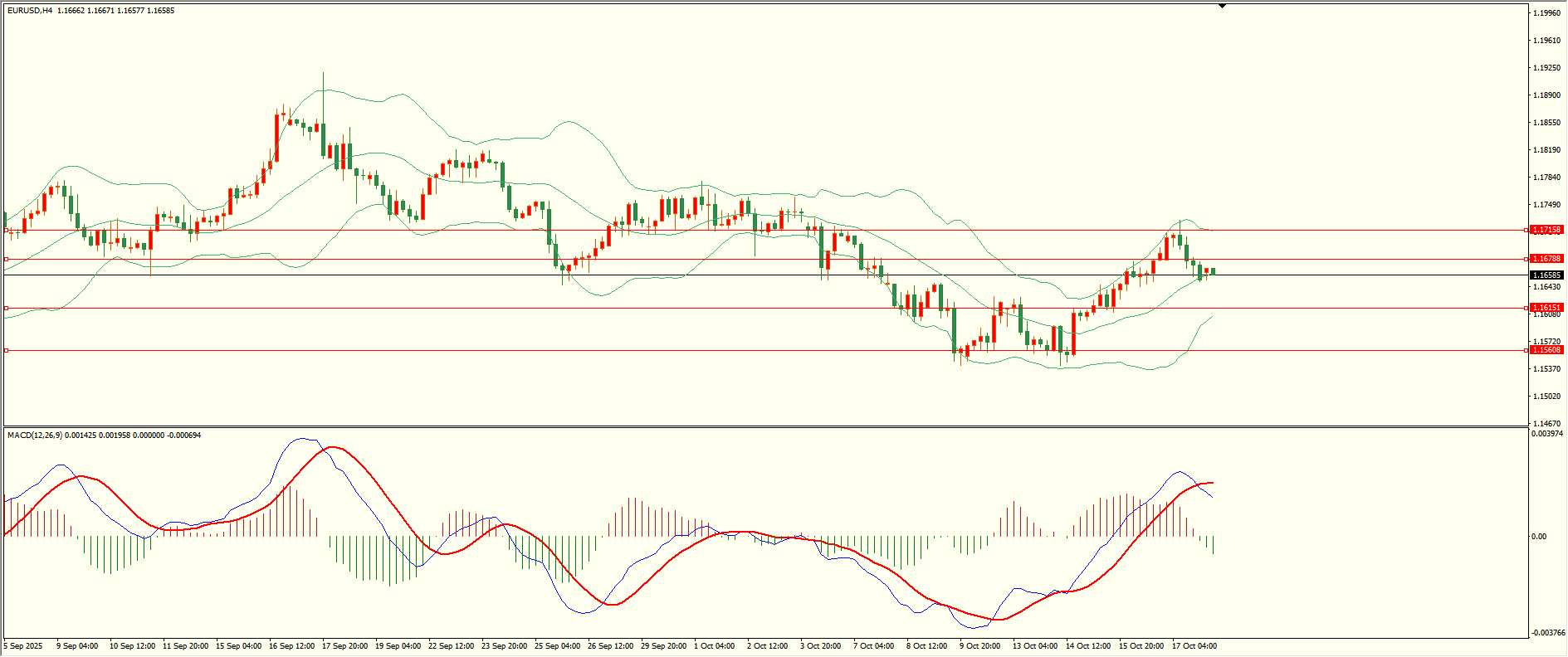1568x657 pixels.
Task: Click 0.003974 on the MACD scale
Action: click(1546, 434)
